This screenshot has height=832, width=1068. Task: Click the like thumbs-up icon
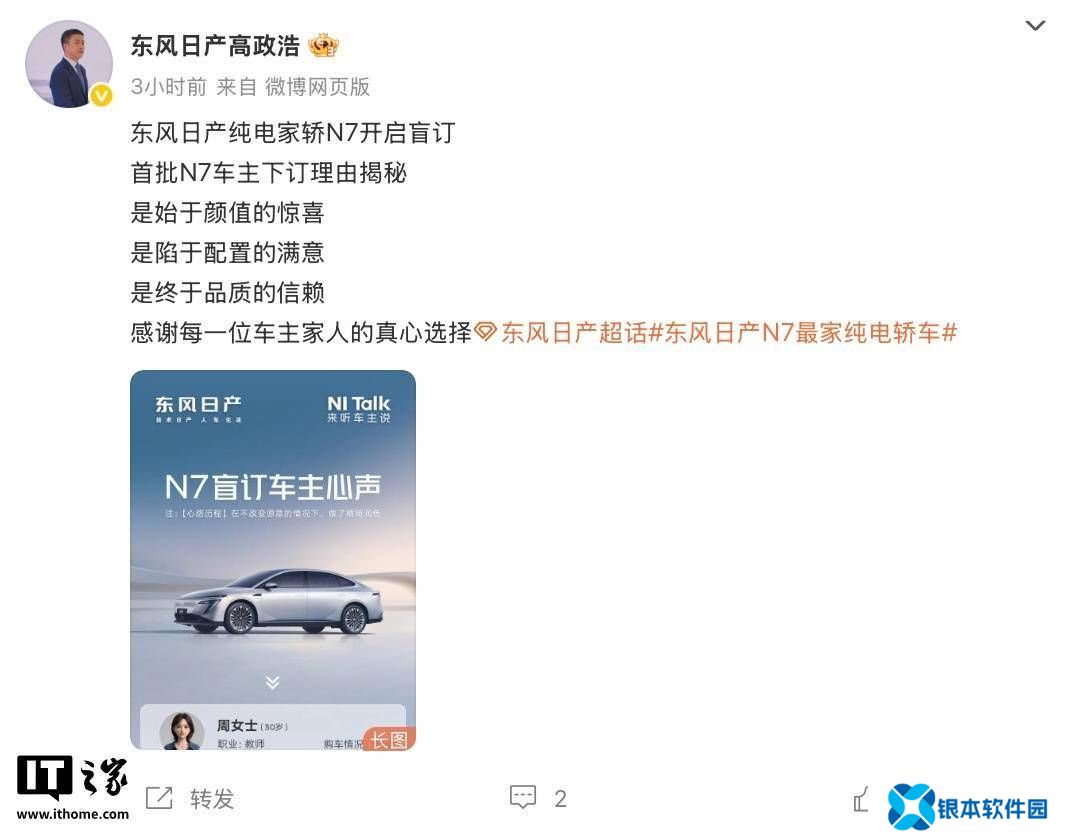click(x=862, y=799)
